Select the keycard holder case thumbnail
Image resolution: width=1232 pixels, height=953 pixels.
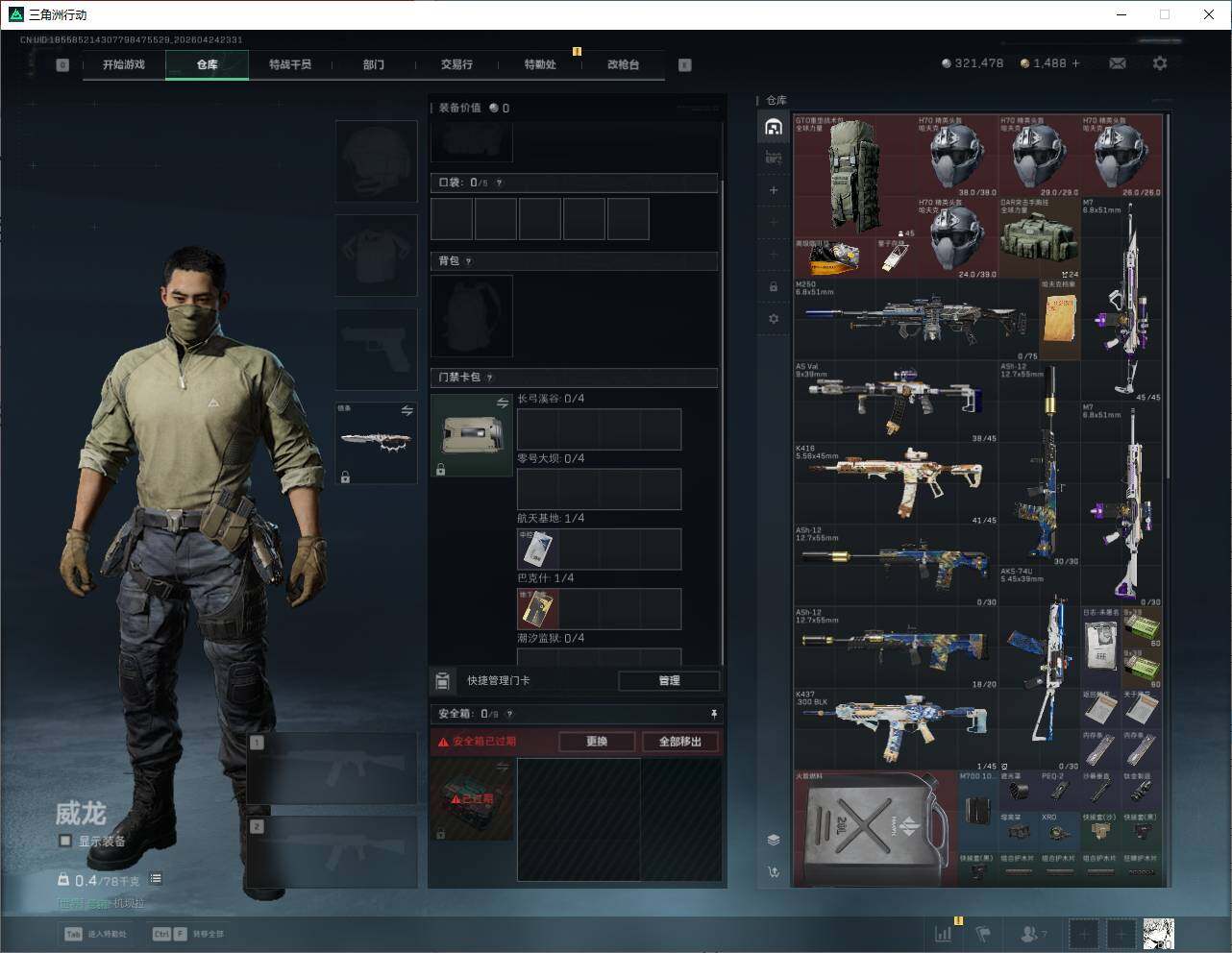click(x=472, y=435)
